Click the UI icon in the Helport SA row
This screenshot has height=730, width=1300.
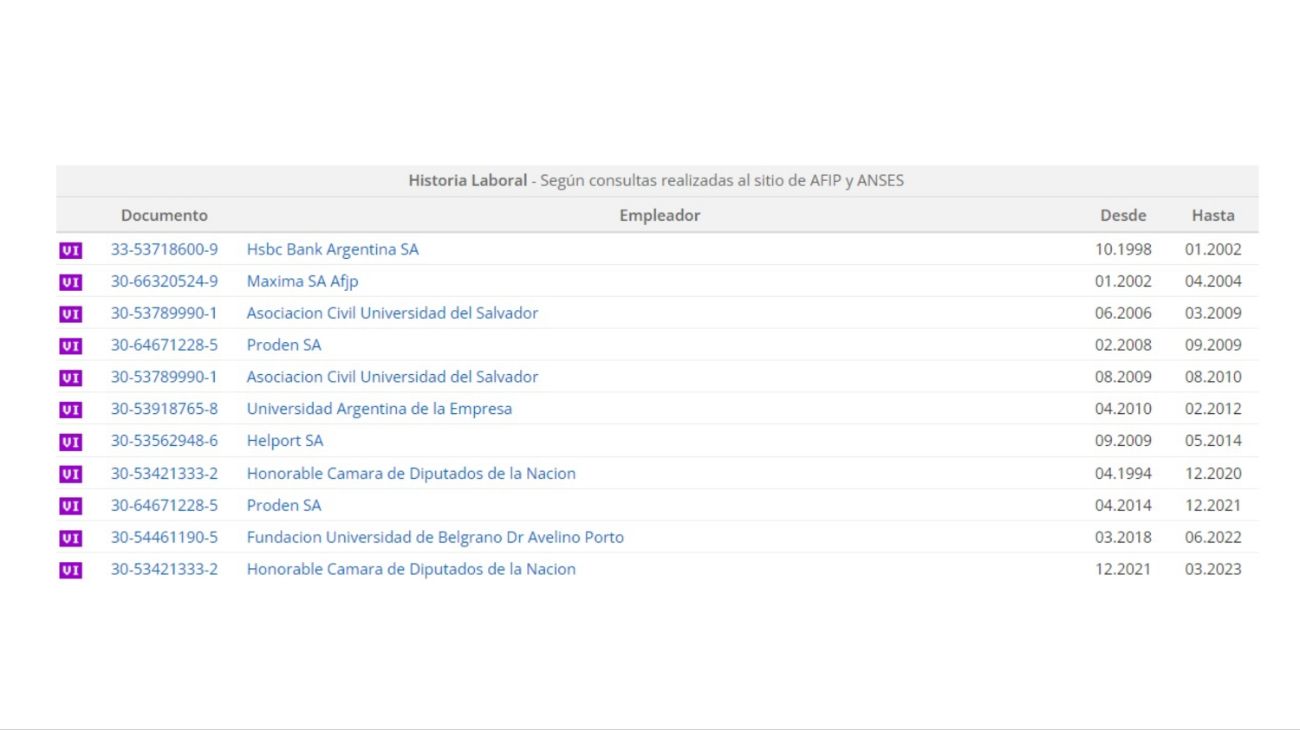(x=70, y=442)
